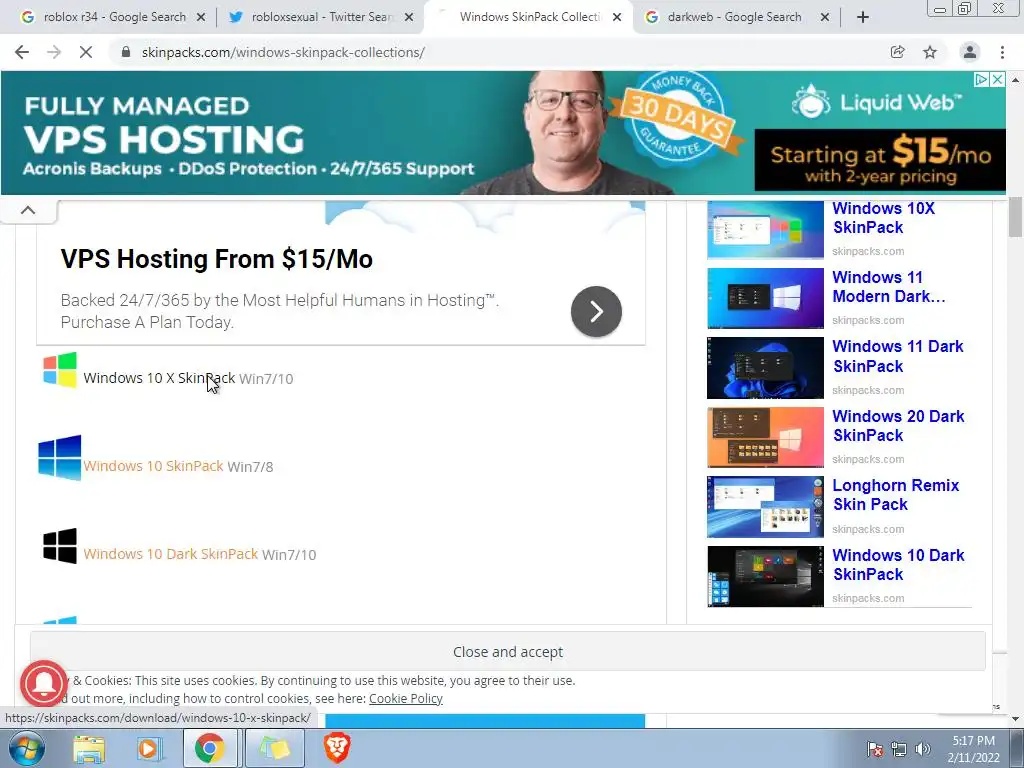1024x768 pixels.
Task: Close the Liquid Web banner ad
Action: (997, 80)
